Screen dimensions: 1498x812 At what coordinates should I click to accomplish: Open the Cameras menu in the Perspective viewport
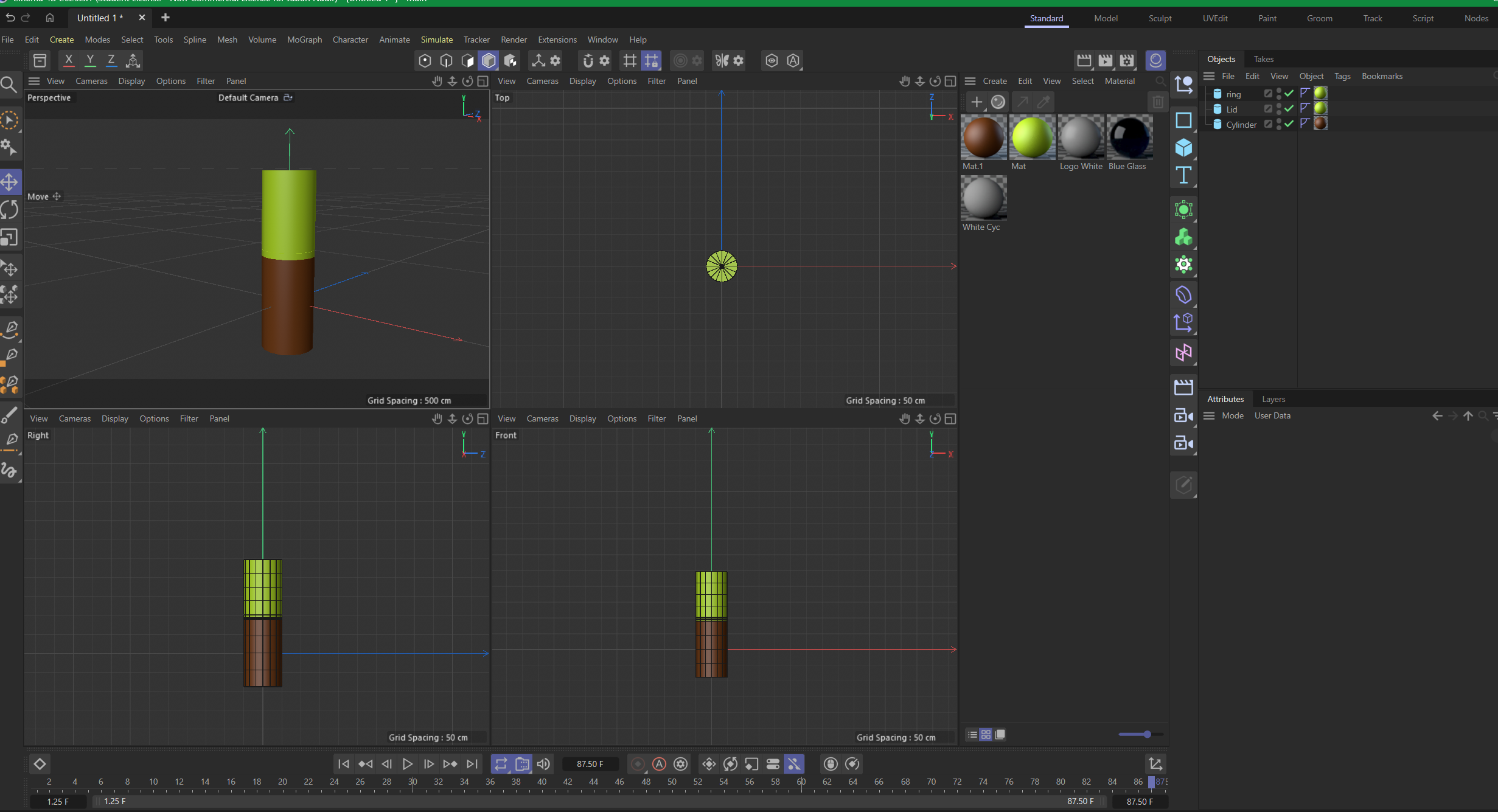click(91, 81)
